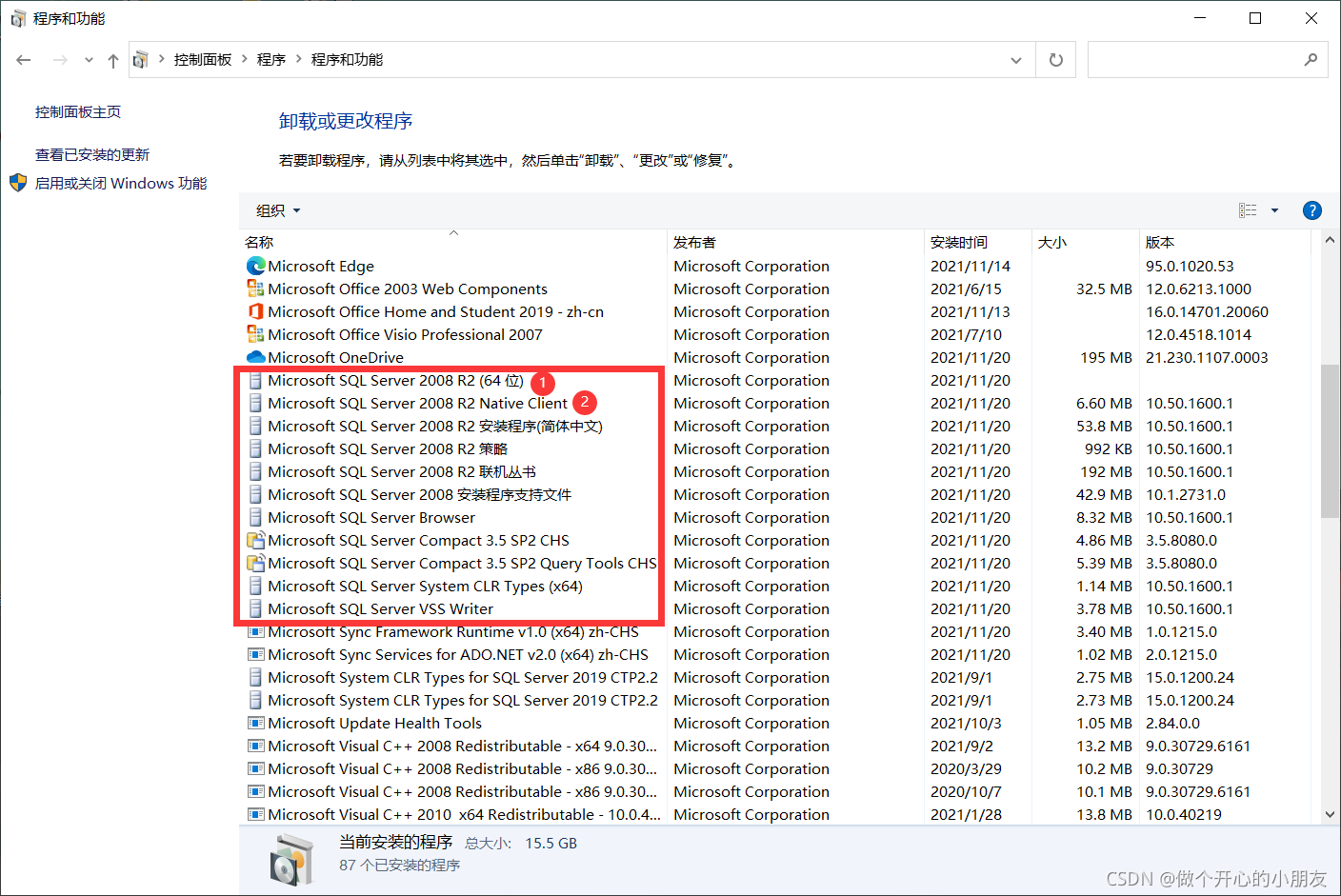Select System CLR Types 15.0.1200.24 2.73 MB entry
This screenshot has height=896, width=1341.
coord(462,700)
